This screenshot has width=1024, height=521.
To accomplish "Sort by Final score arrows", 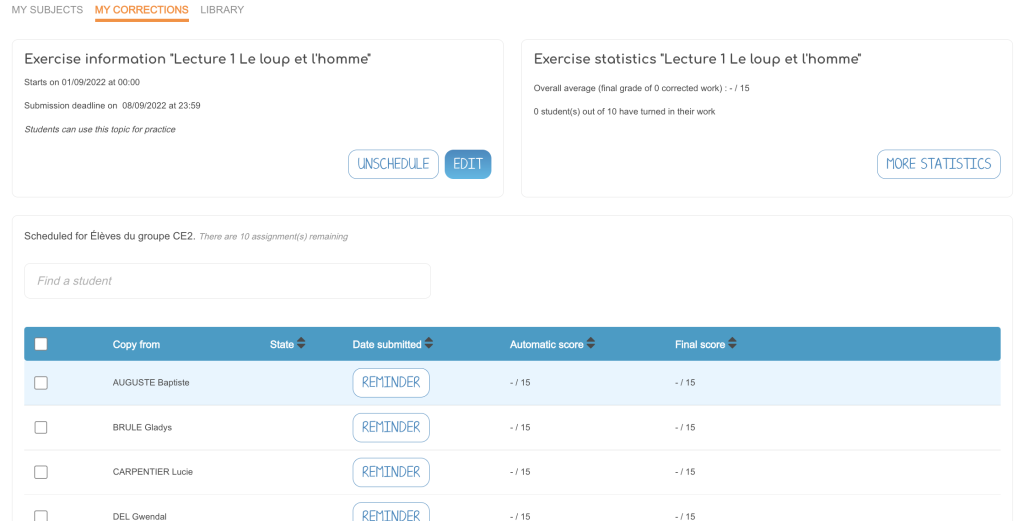I will pos(732,343).
